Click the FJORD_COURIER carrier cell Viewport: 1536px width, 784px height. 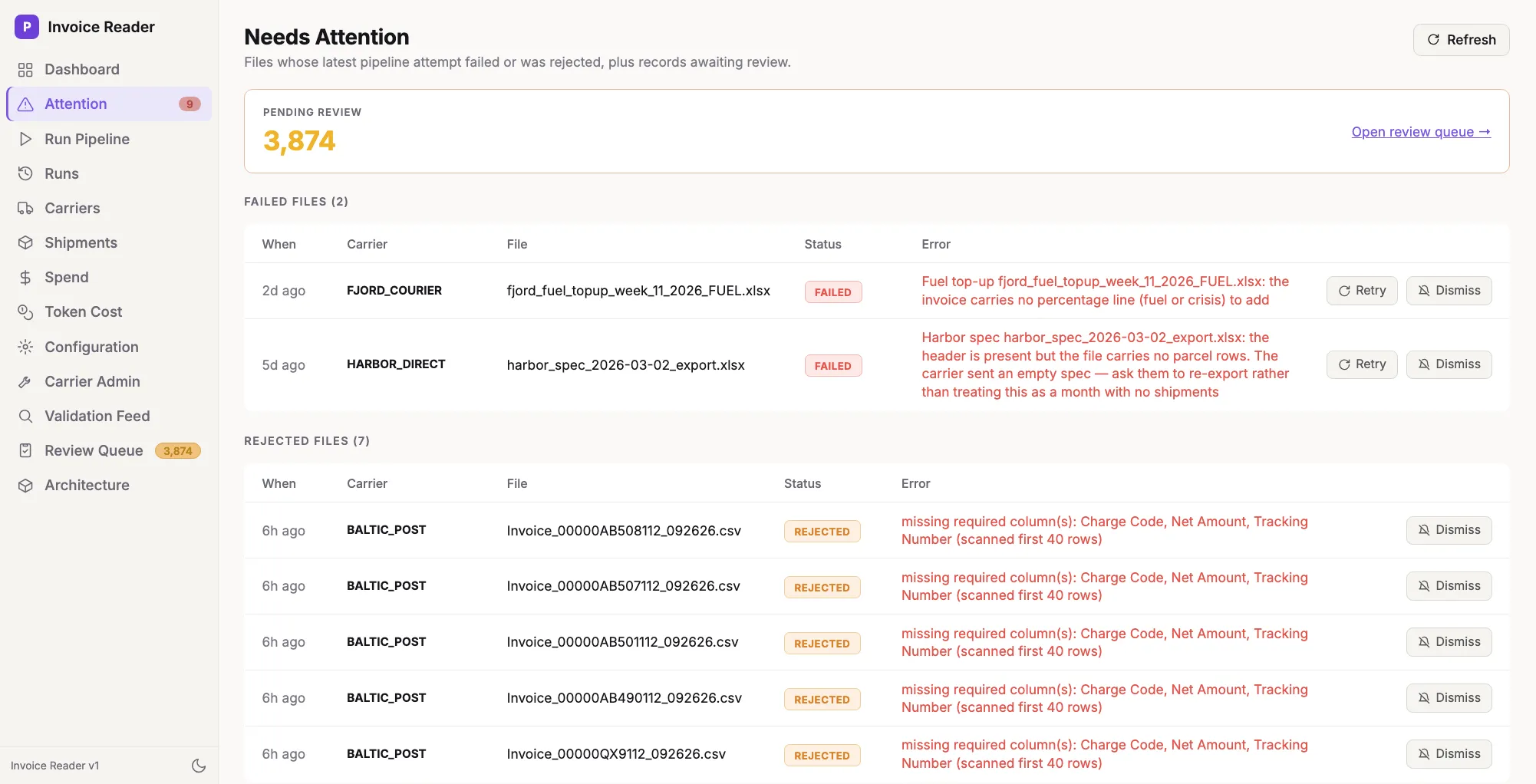pos(394,291)
